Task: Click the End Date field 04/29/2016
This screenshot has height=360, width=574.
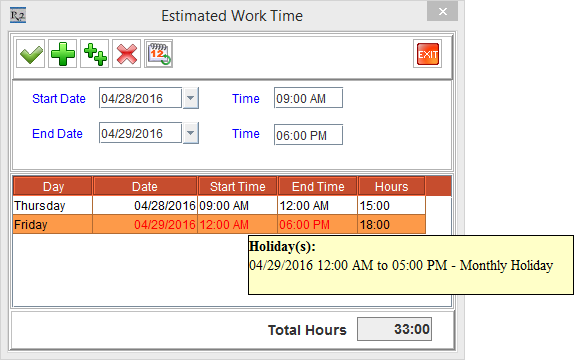Action: click(140, 133)
